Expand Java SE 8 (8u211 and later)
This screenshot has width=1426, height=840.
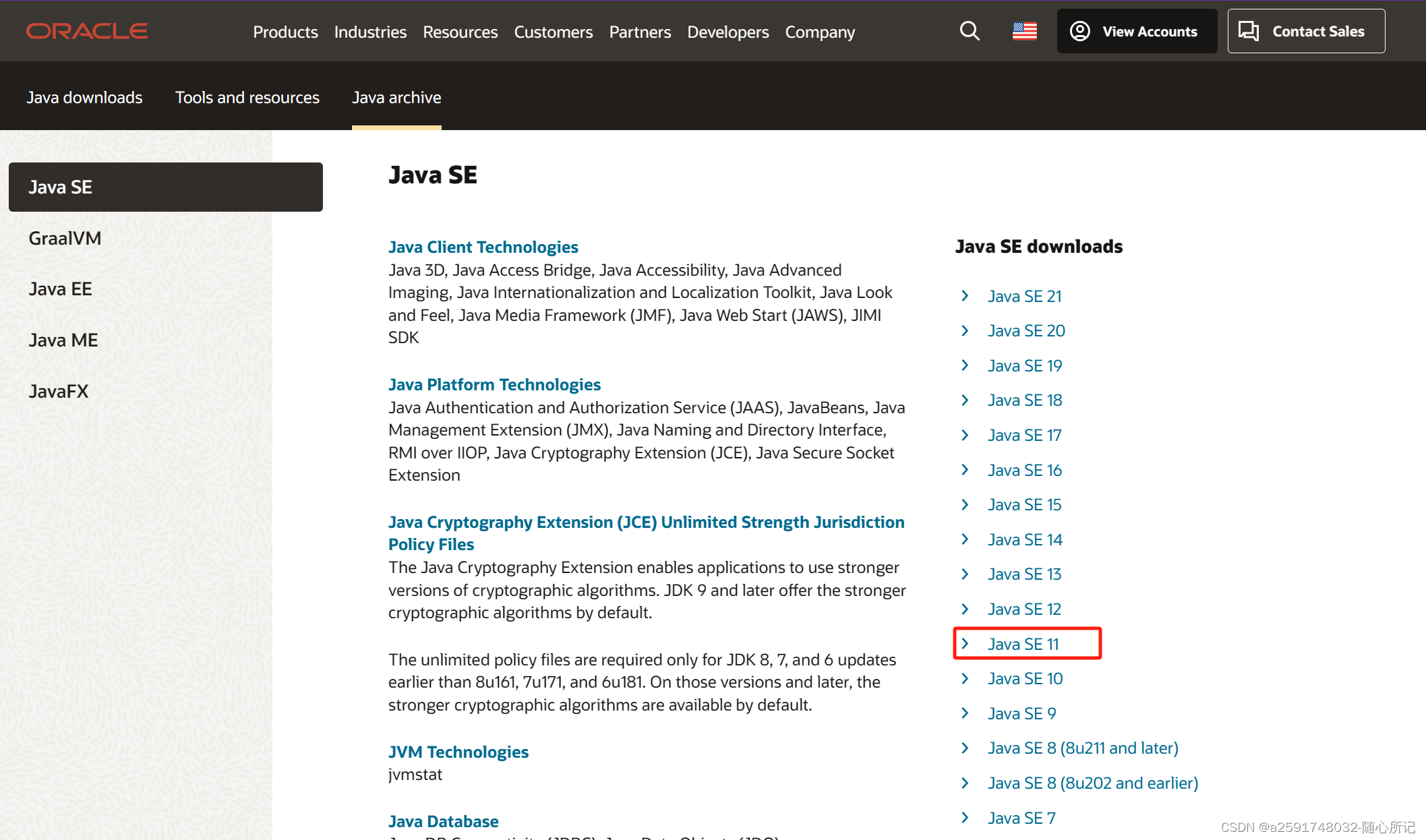(x=1082, y=748)
